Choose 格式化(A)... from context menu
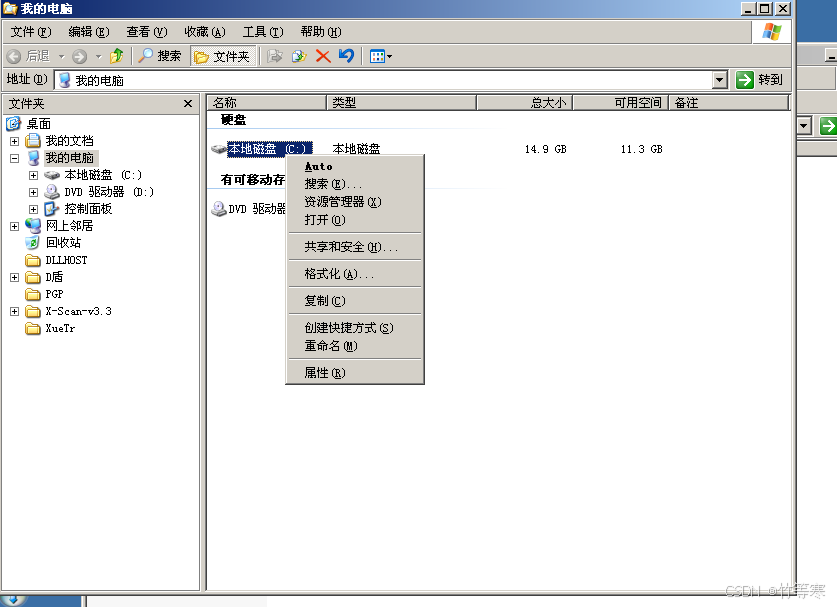Screen dimensions: 837x607 (338, 274)
